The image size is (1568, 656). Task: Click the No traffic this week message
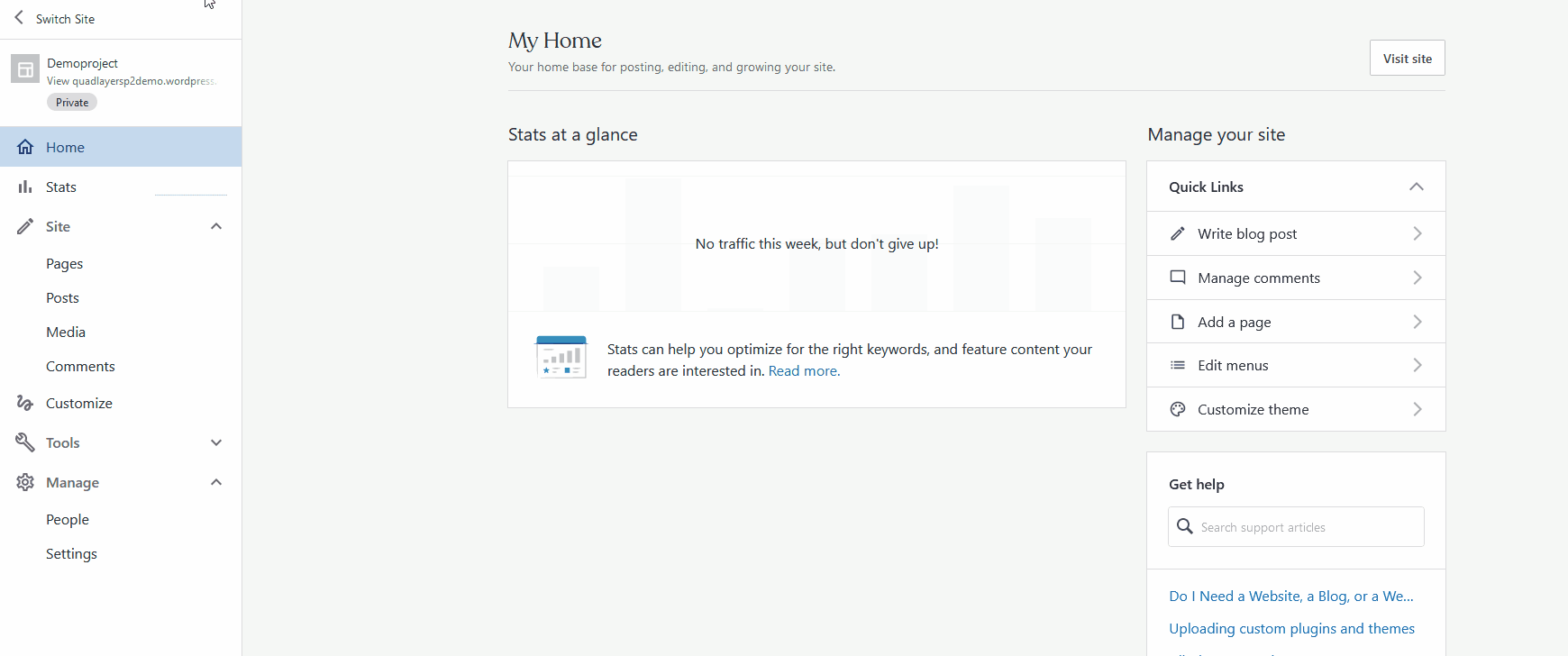coord(816,243)
